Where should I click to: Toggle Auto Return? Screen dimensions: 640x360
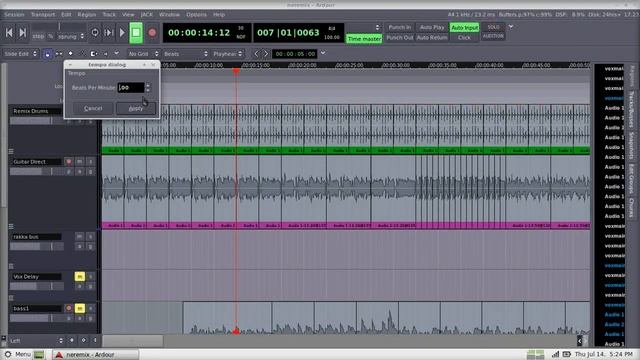click(x=432, y=38)
